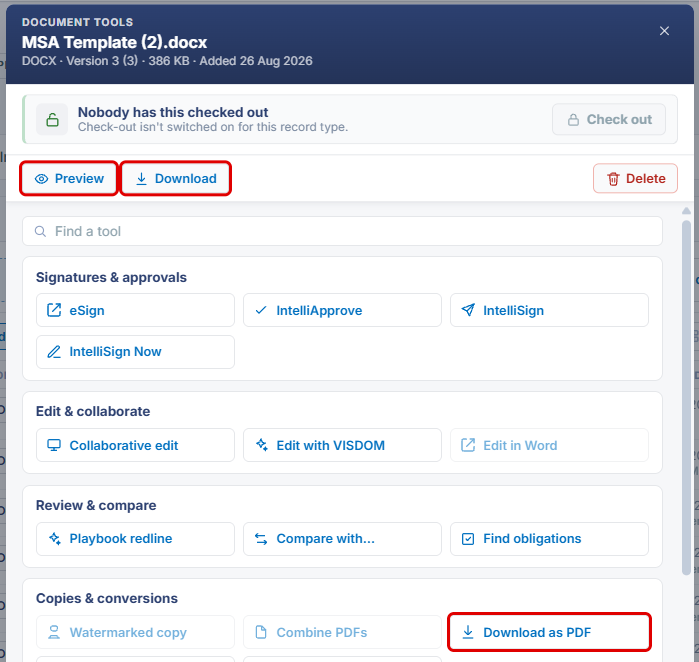699x662 pixels.
Task: Click the DOCX version and size details line
Action: coord(167,61)
